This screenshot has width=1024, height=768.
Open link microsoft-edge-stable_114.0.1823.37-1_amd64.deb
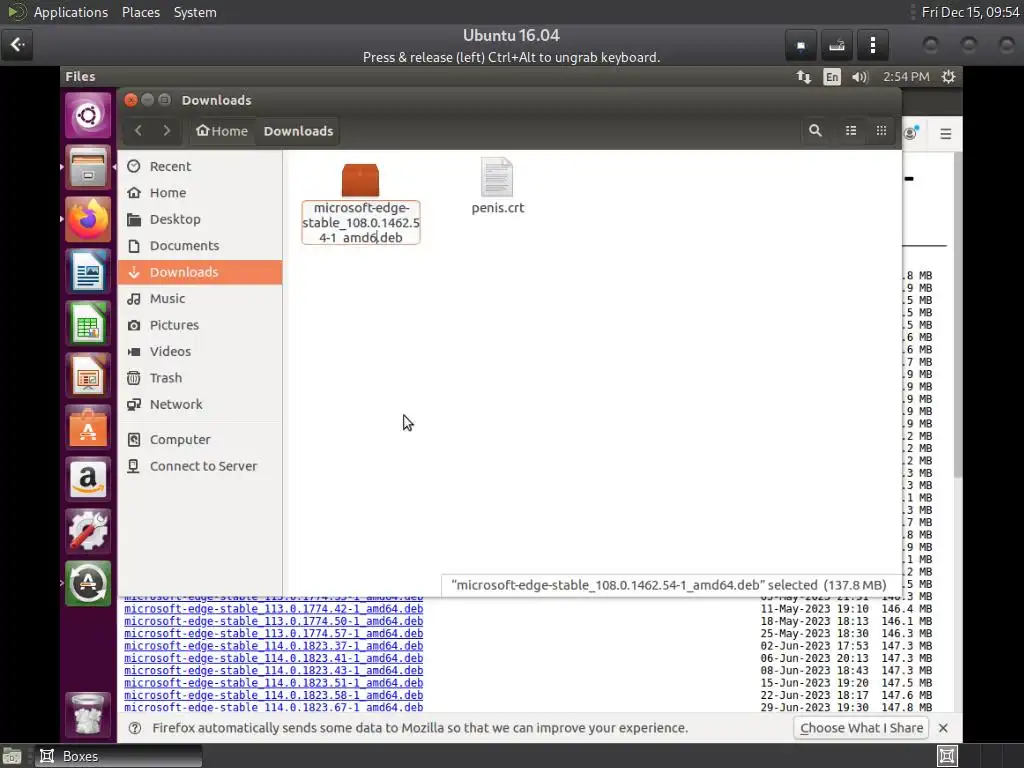[x=274, y=646]
